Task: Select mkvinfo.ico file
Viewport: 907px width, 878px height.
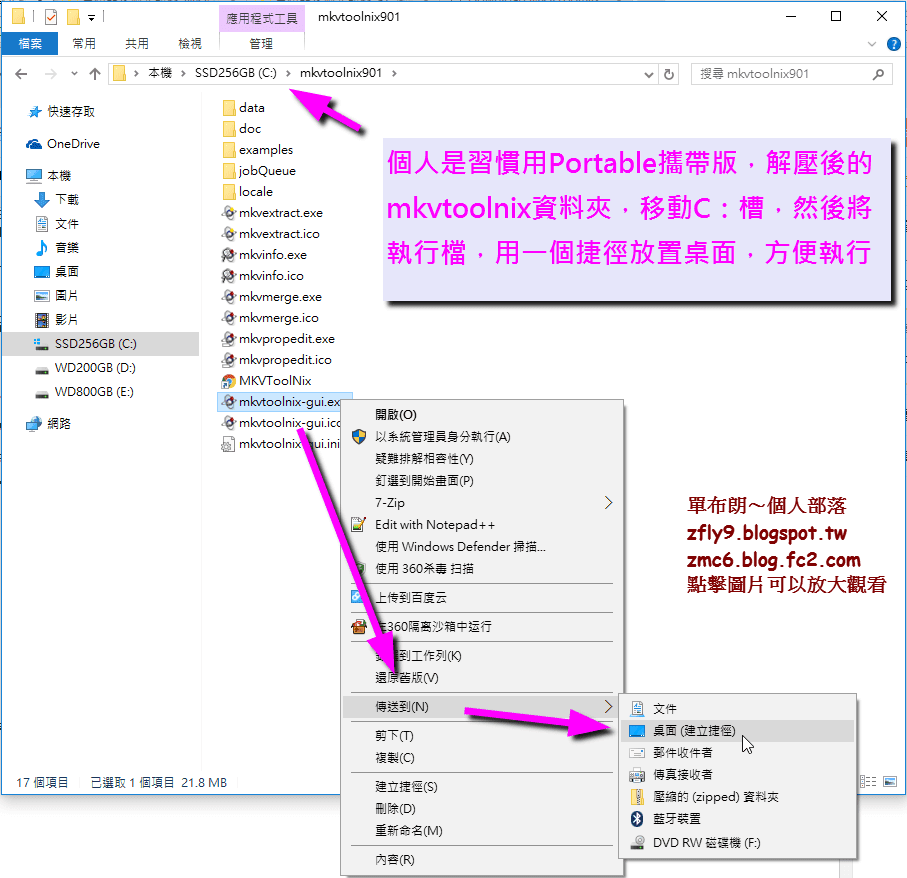Action: tap(263, 276)
